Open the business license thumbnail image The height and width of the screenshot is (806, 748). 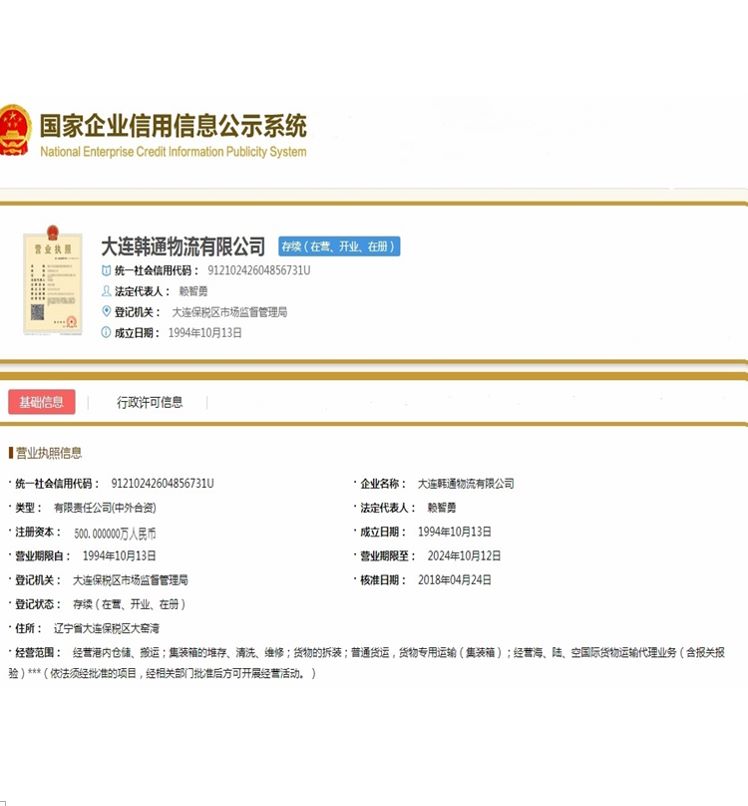(x=52, y=280)
